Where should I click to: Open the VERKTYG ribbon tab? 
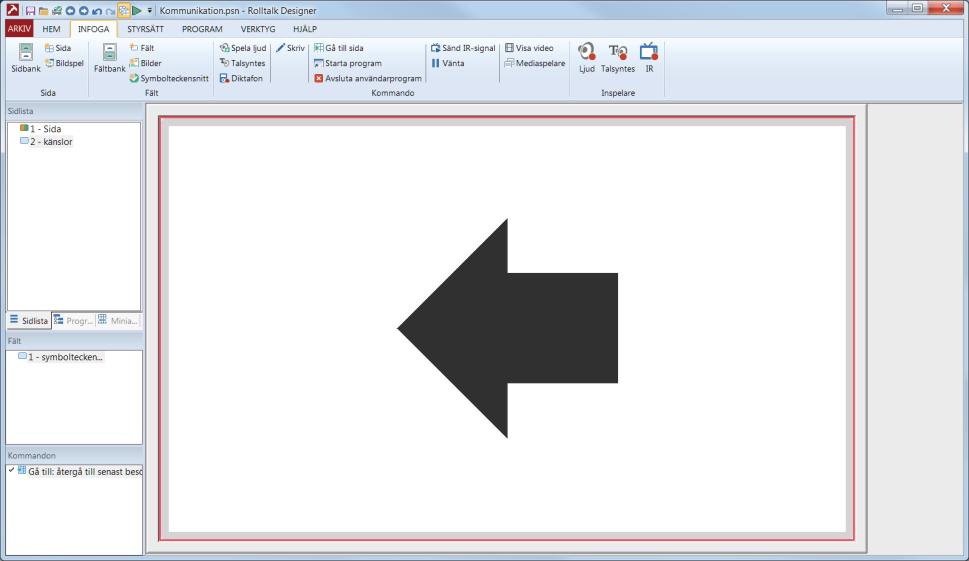258,28
